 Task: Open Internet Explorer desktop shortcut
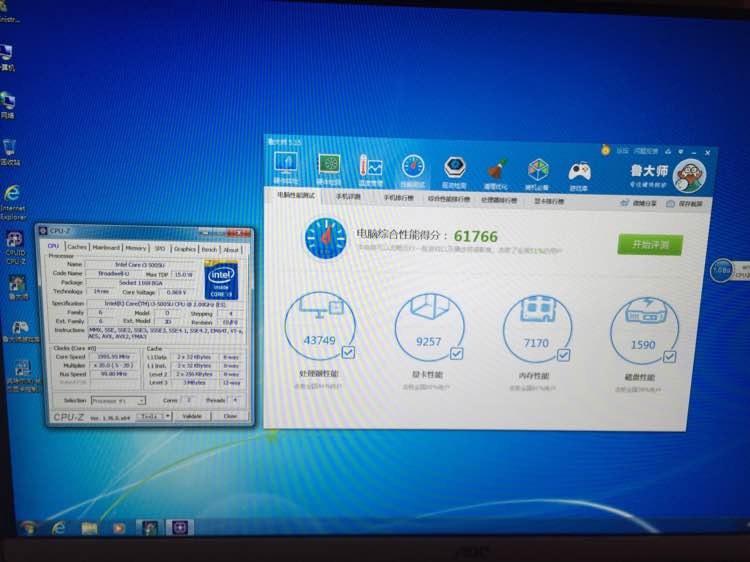click(x=12, y=203)
